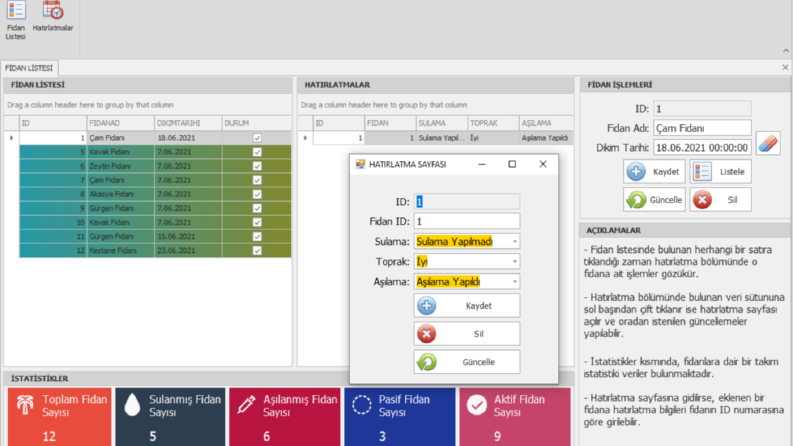The width and height of the screenshot is (793, 446).
Task: Toggle Durum checkbox for Zeytin Fidanı row
Action: click(x=257, y=166)
